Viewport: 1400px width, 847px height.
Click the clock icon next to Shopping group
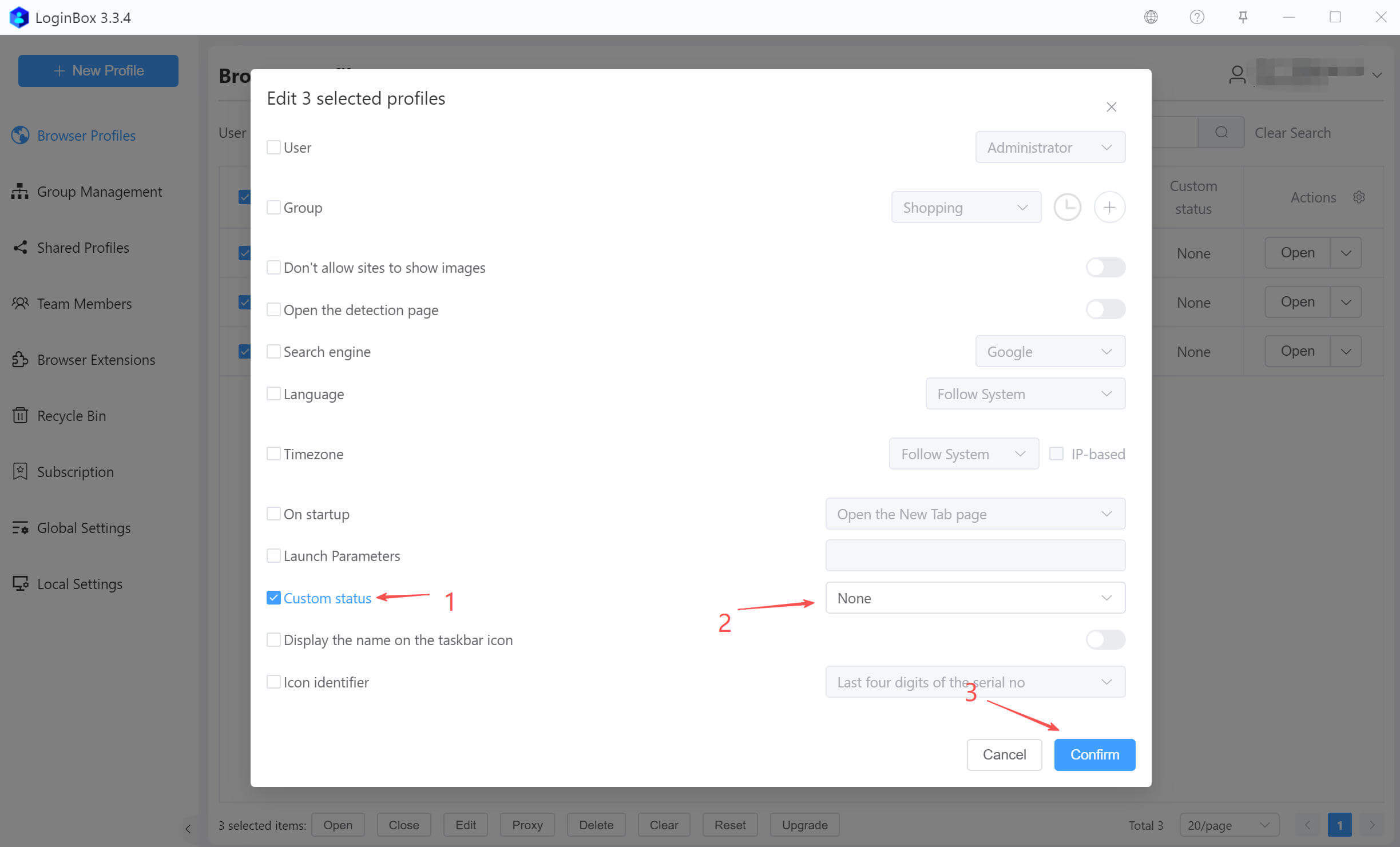click(x=1067, y=207)
